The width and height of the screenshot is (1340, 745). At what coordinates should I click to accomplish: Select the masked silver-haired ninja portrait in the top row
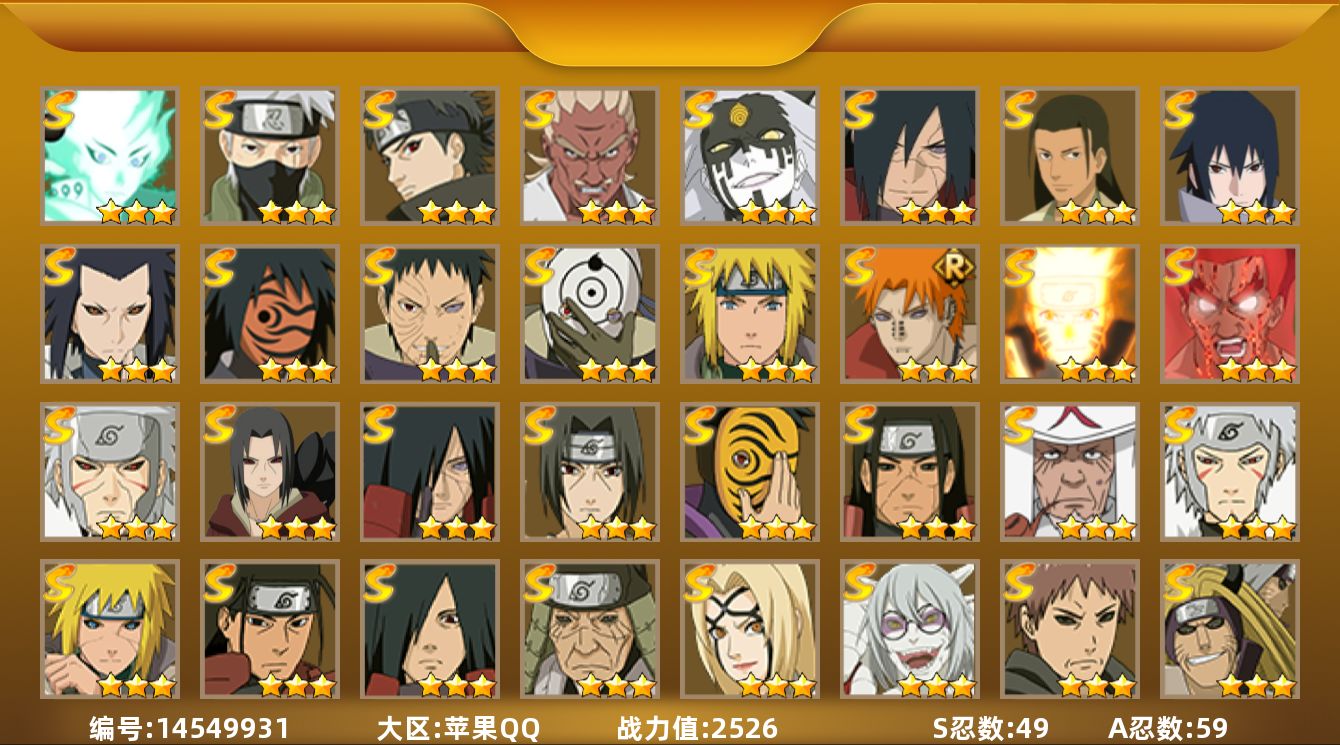[269, 156]
